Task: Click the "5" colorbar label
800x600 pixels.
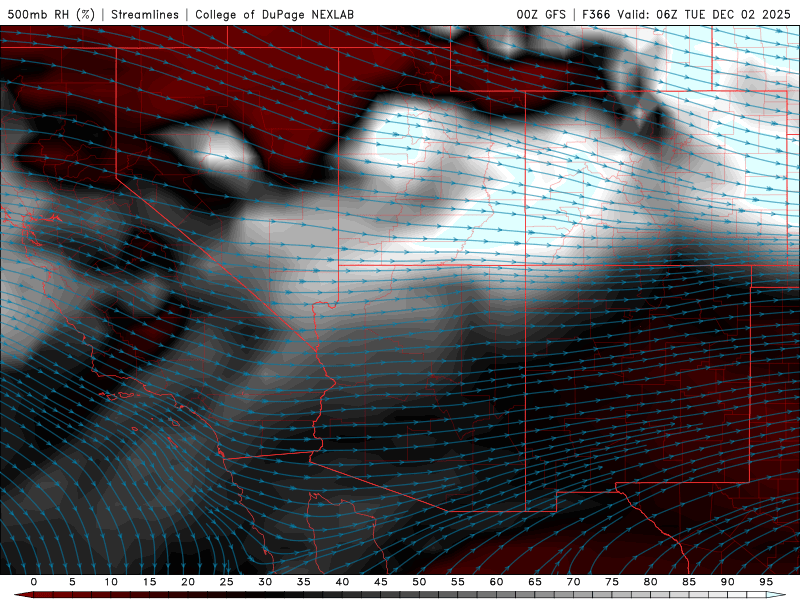Action: (72, 582)
